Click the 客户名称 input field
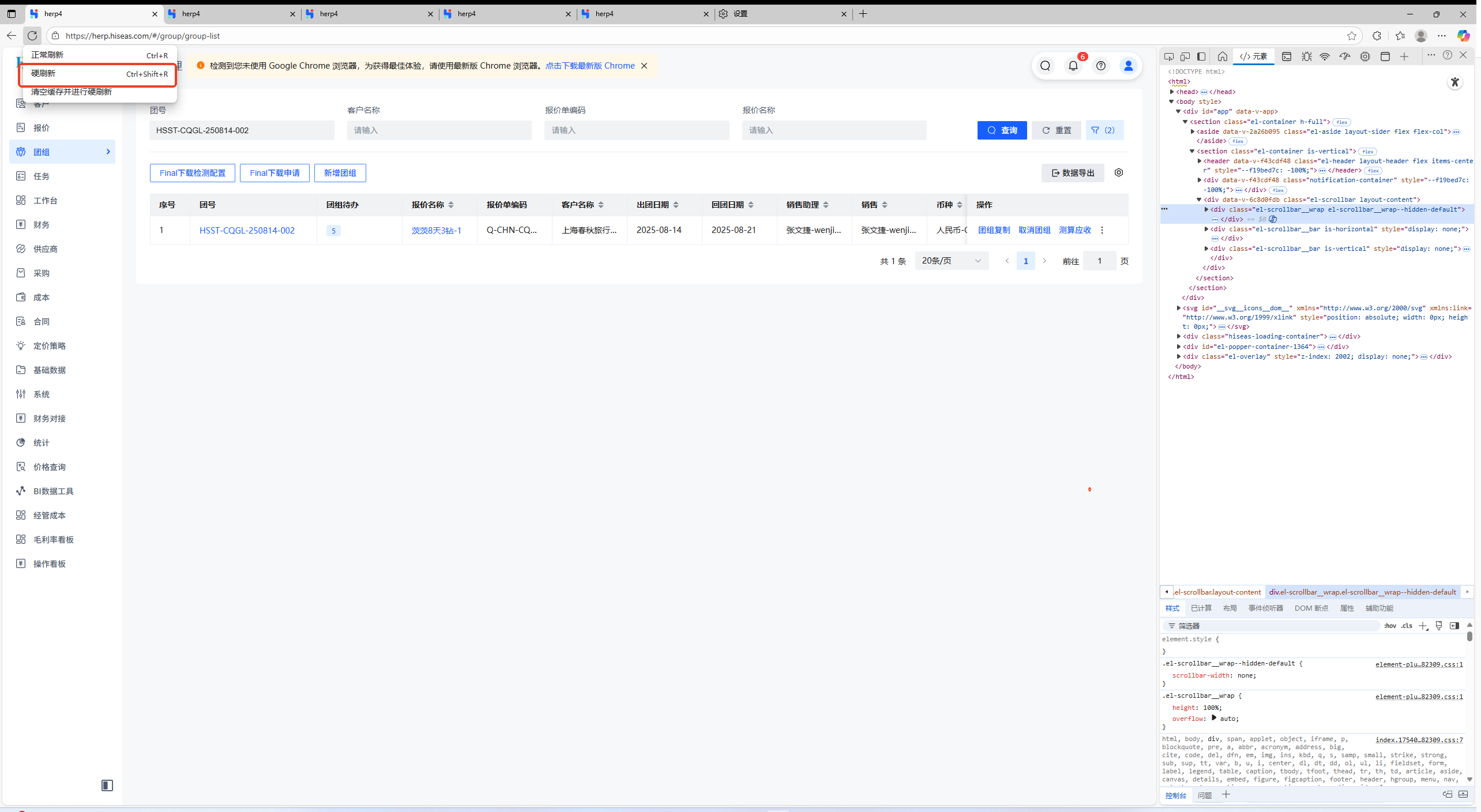1481x812 pixels. (439, 130)
